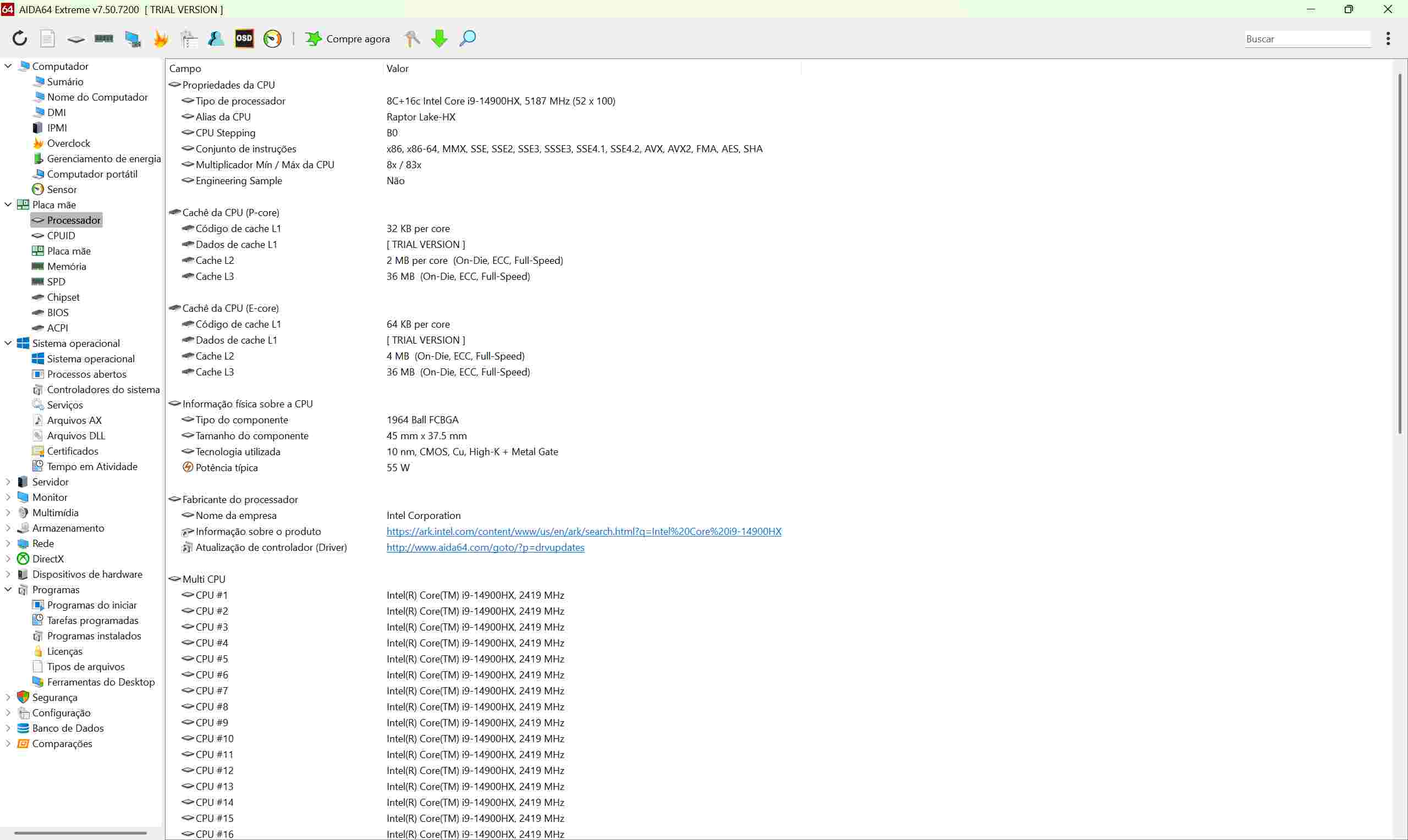Screen dimensions: 1408x840
Task: Open the Intel ARK product link
Action: click(584, 531)
